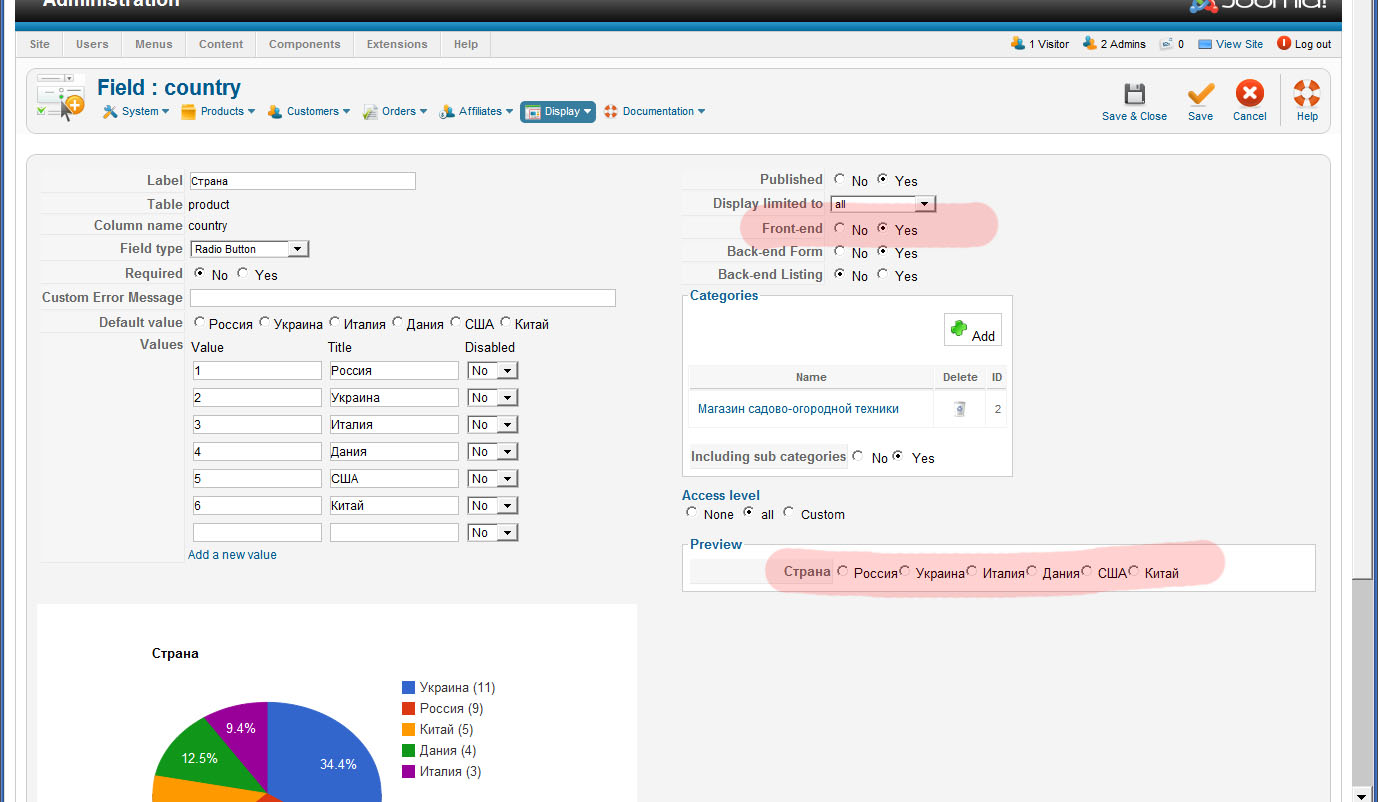Set Back-end Listing to Yes
Image resolution: width=1378 pixels, height=802 pixels.
[882, 275]
